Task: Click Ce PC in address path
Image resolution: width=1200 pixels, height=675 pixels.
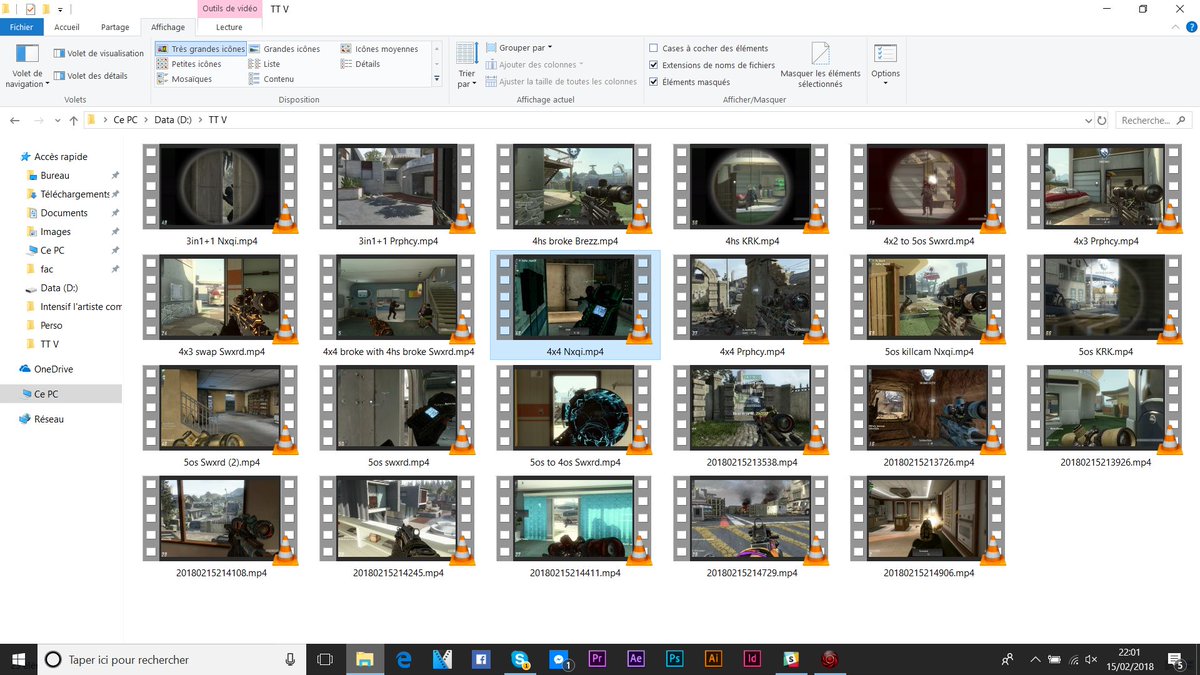Action: (x=126, y=120)
